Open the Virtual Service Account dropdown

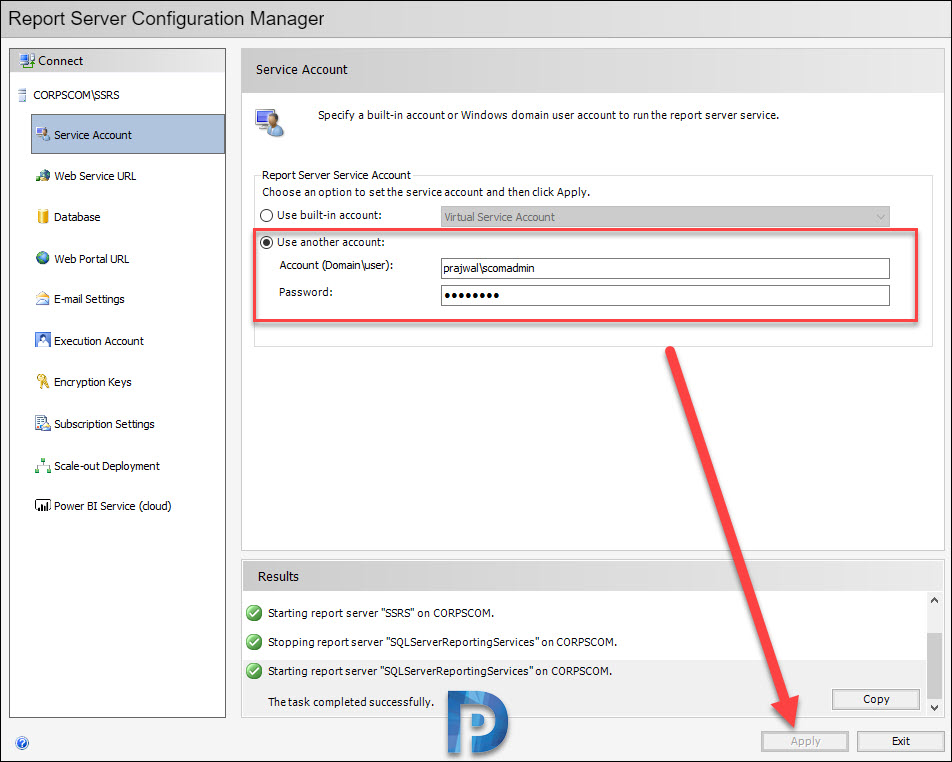665,217
